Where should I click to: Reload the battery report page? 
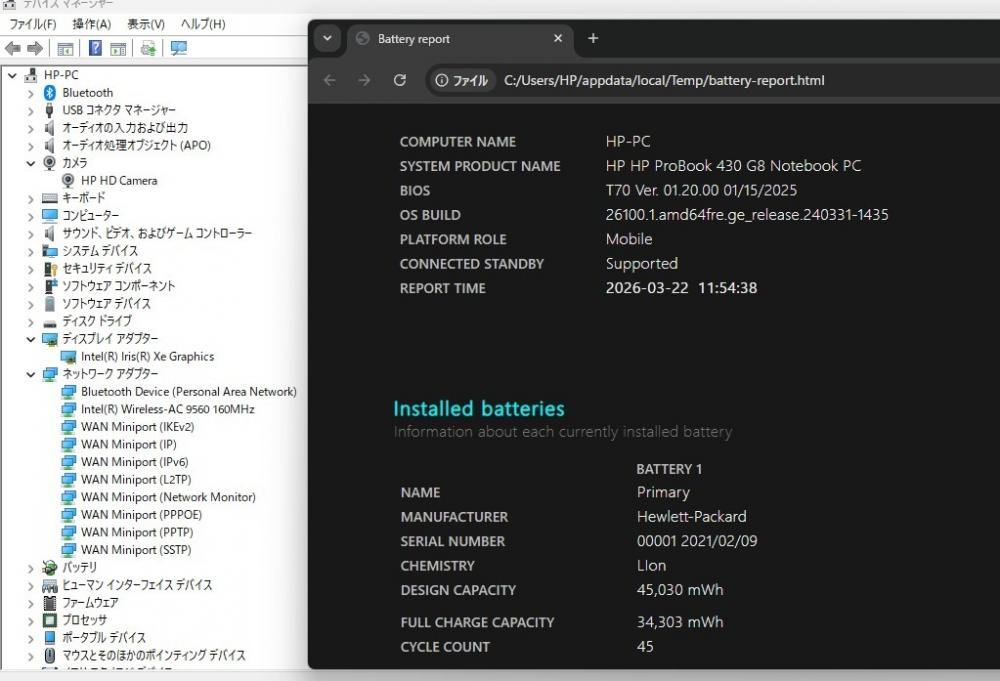[400, 80]
